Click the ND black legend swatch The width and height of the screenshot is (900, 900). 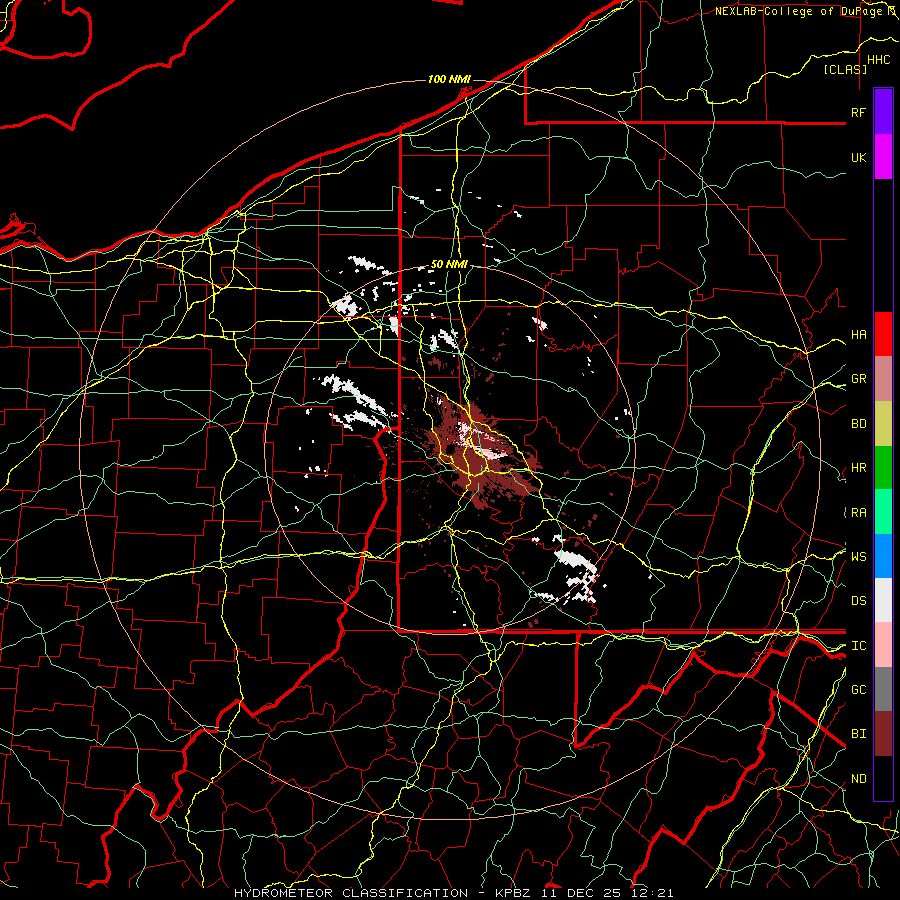click(883, 778)
